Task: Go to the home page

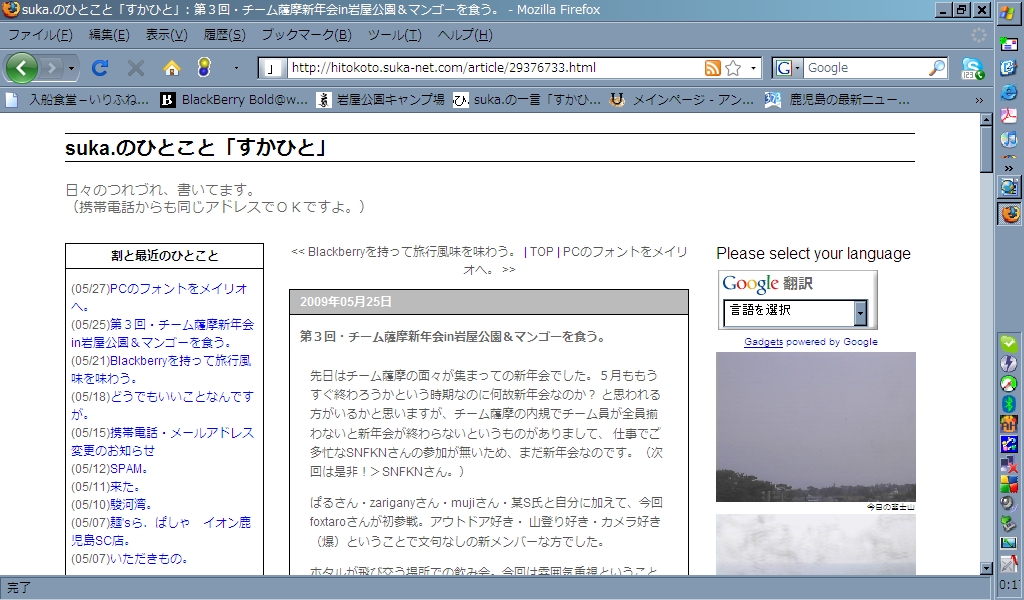Action: (172, 68)
